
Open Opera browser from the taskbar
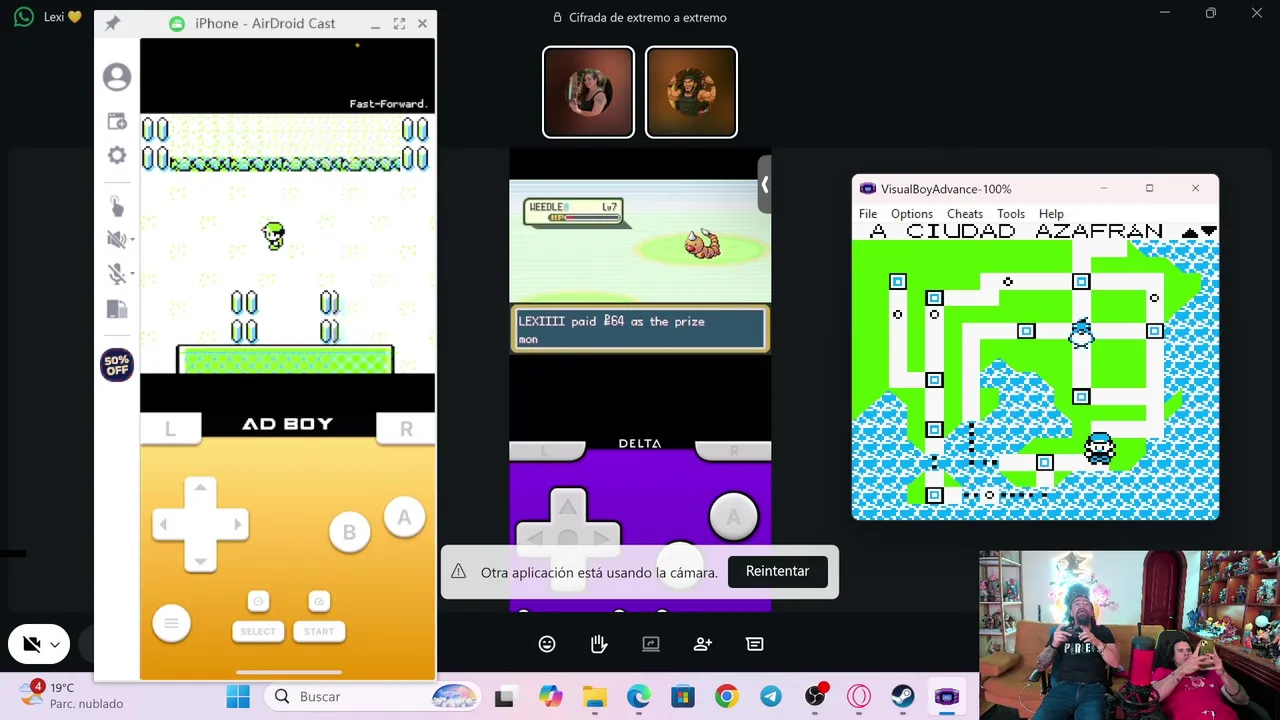pos(859,697)
